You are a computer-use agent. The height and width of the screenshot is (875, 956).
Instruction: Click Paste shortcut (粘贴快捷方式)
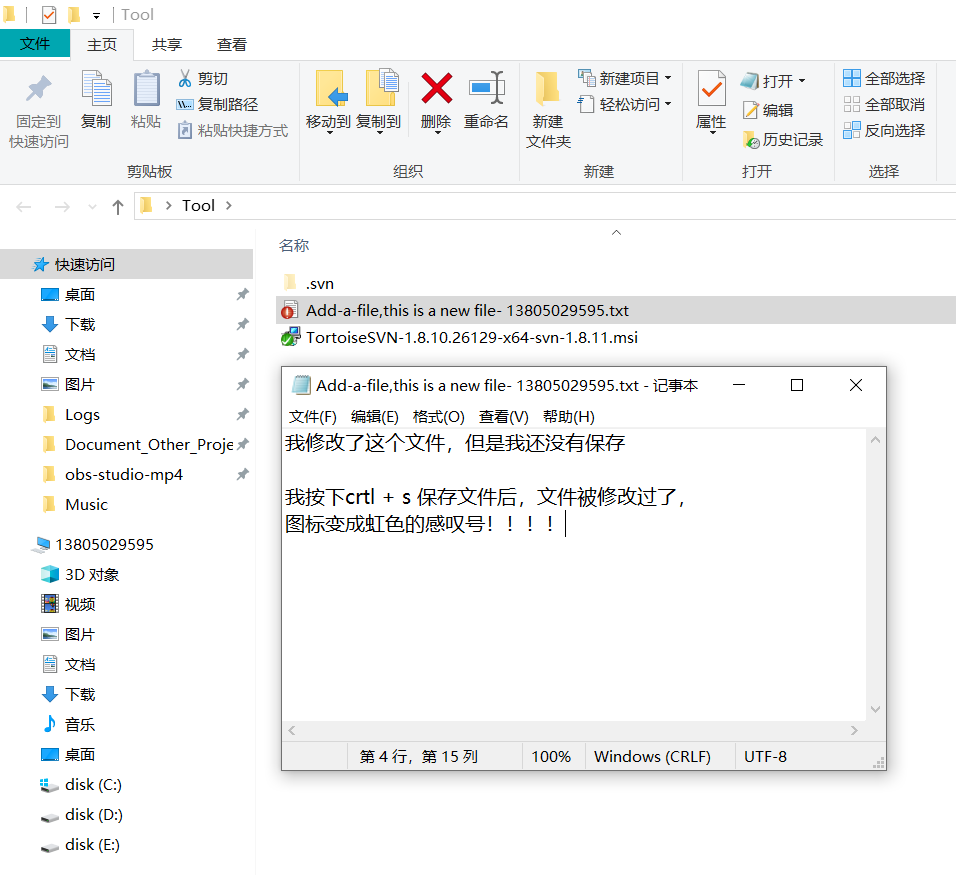pos(232,130)
